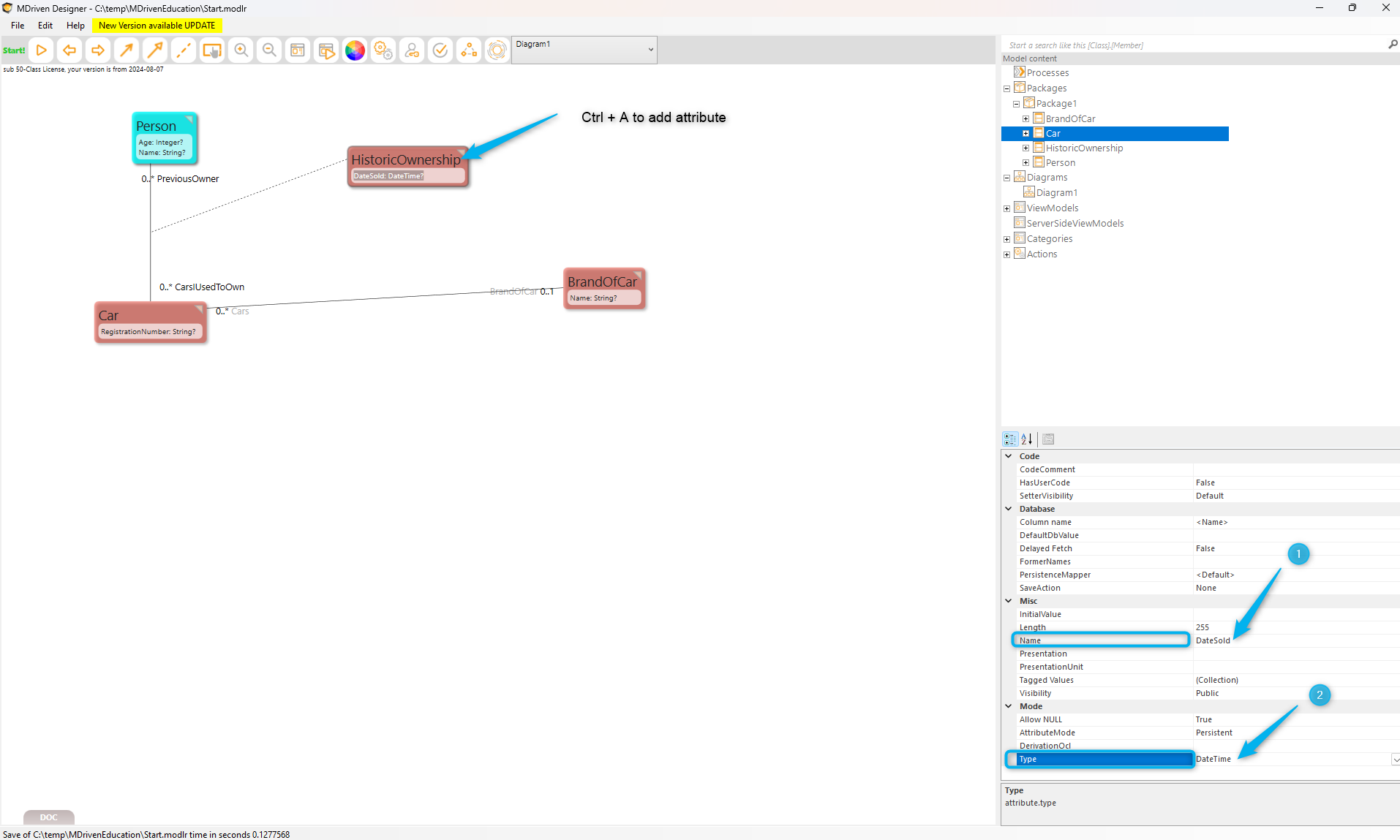Click the zoom out magnifier icon

click(269, 50)
